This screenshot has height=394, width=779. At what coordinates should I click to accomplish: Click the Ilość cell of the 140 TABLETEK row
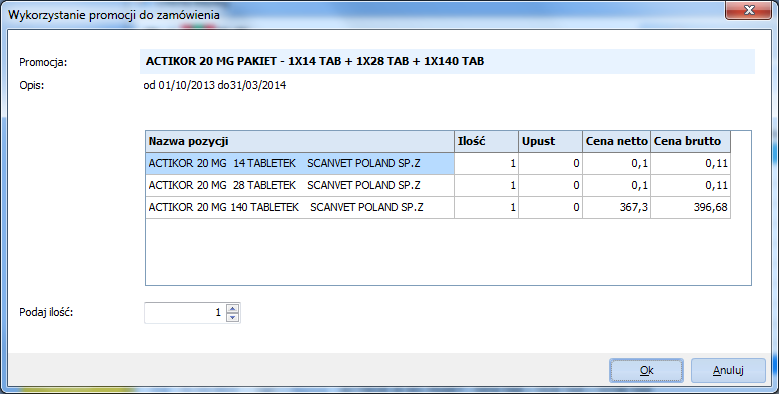tap(486, 207)
